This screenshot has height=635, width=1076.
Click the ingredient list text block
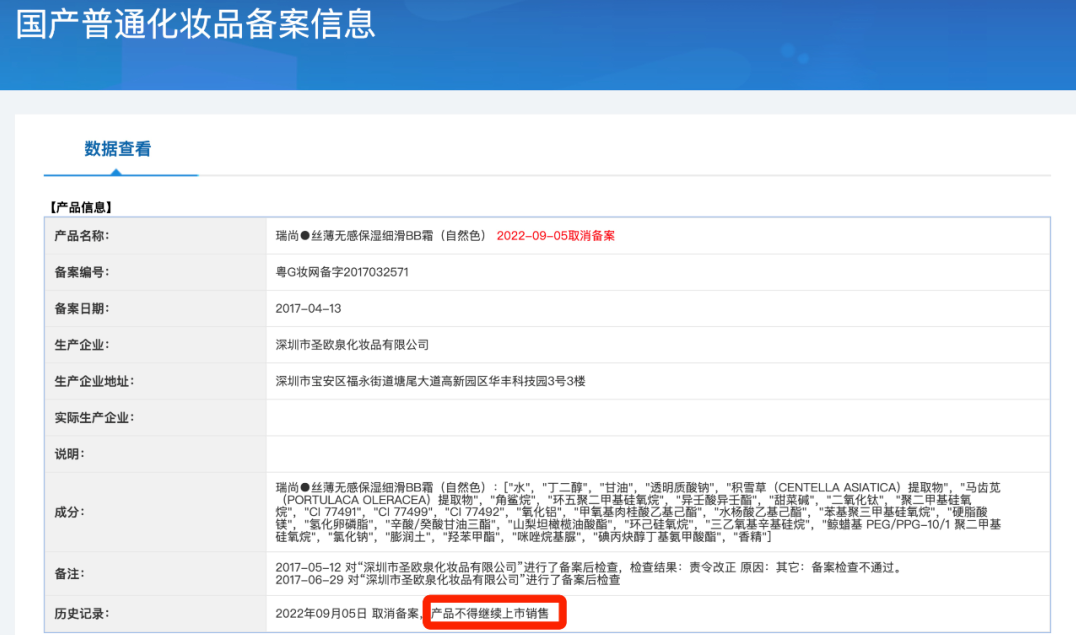tap(640, 512)
